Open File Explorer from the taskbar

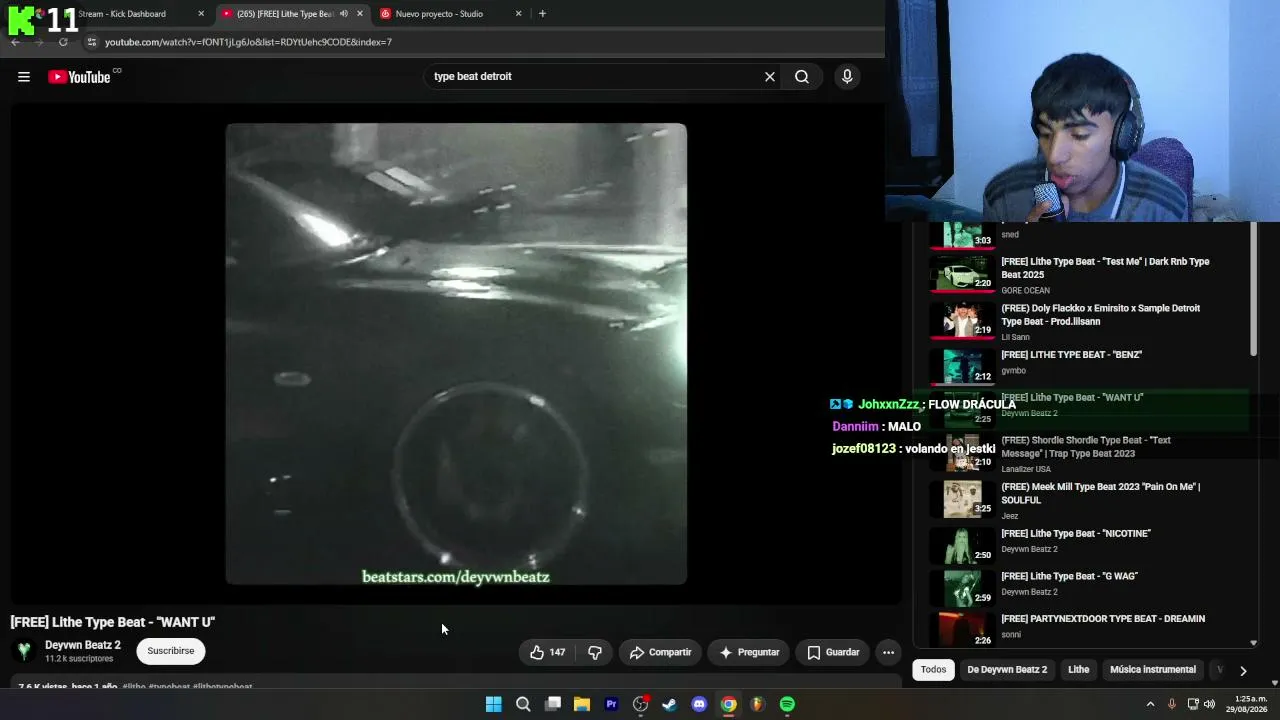(x=582, y=704)
